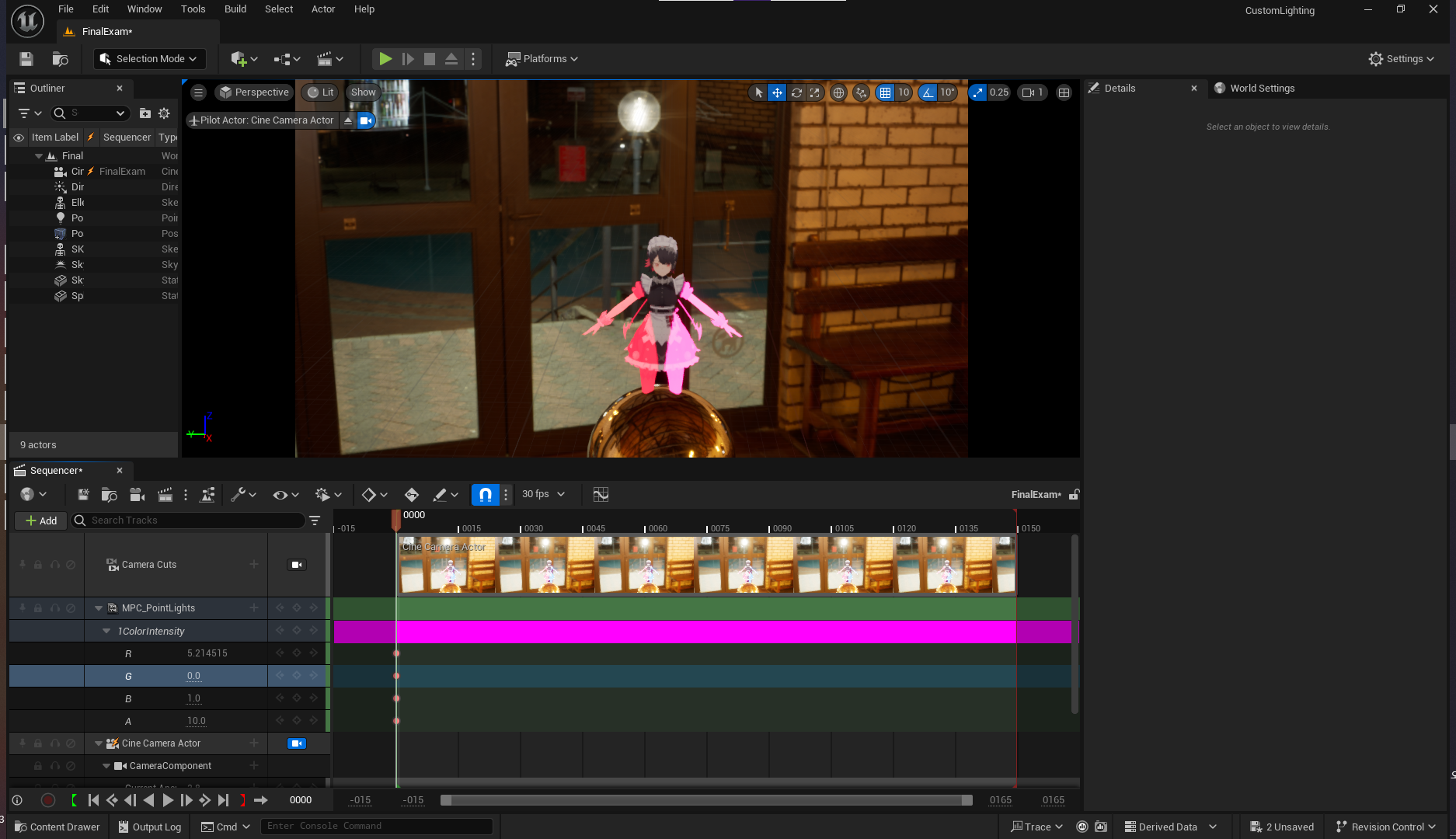
Task: Open the viewport options hamburger menu
Action: tap(199, 92)
